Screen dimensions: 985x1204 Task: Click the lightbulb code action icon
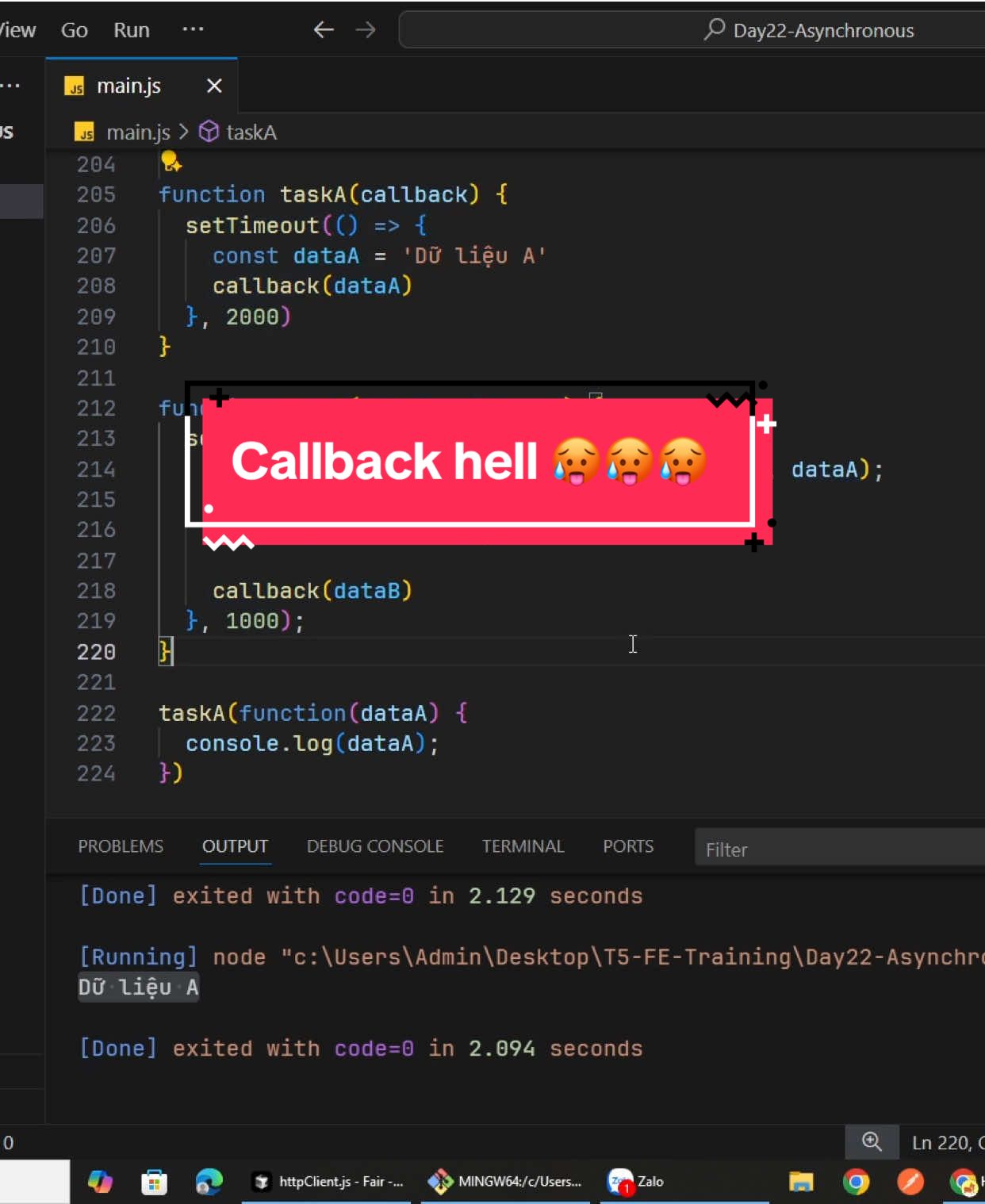click(171, 162)
